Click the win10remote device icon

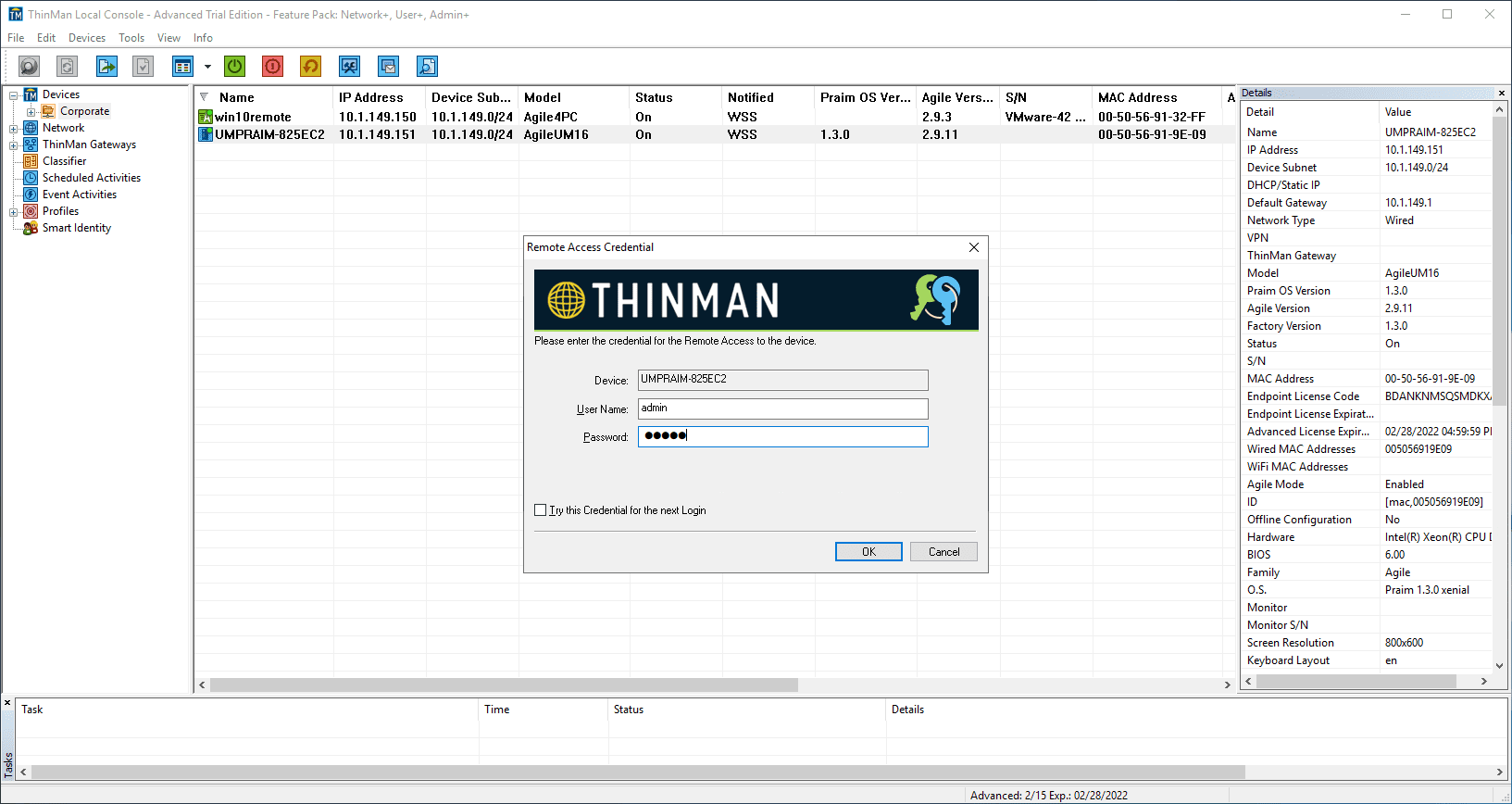[x=206, y=117]
